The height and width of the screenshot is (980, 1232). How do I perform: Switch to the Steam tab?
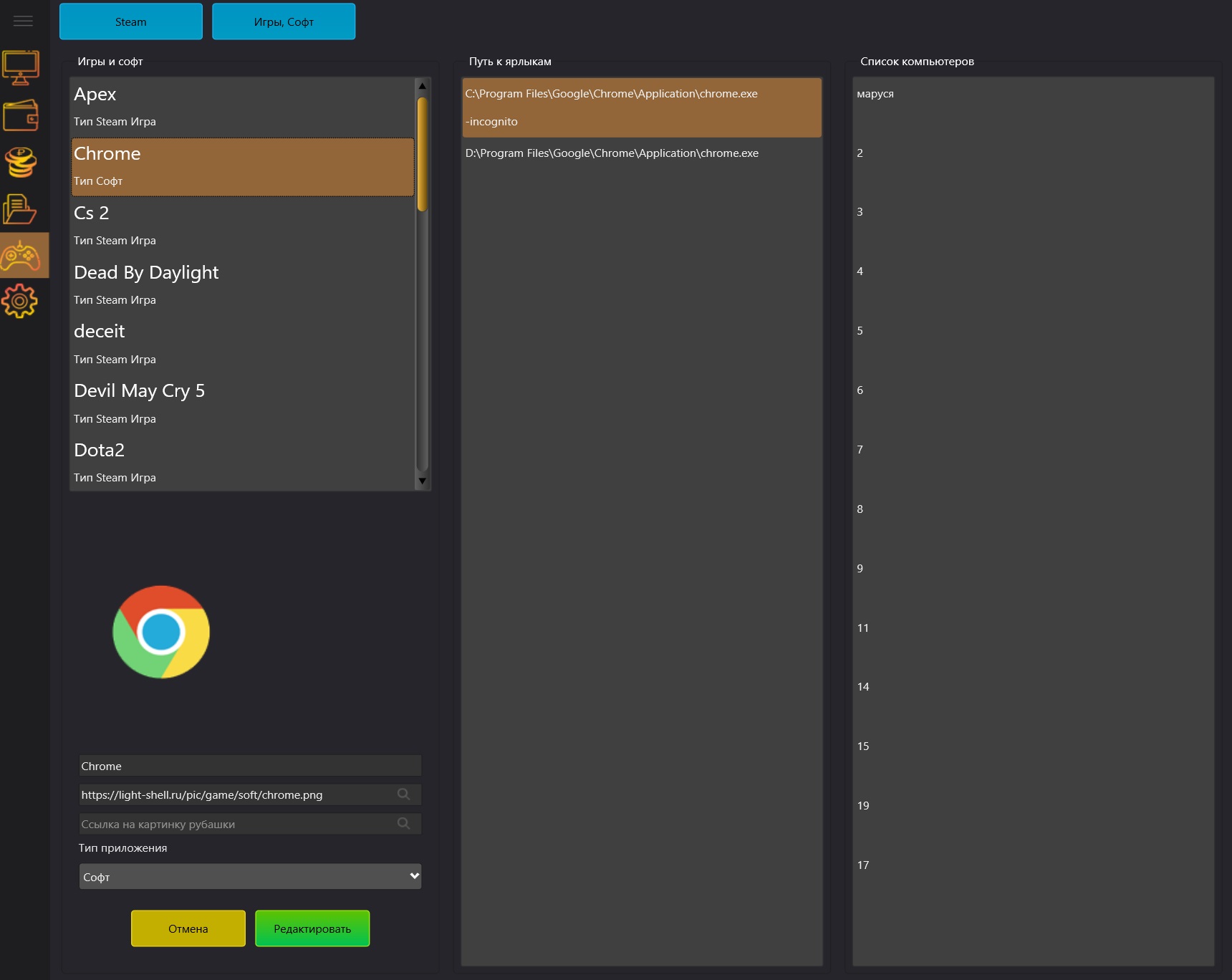pyautogui.click(x=131, y=22)
